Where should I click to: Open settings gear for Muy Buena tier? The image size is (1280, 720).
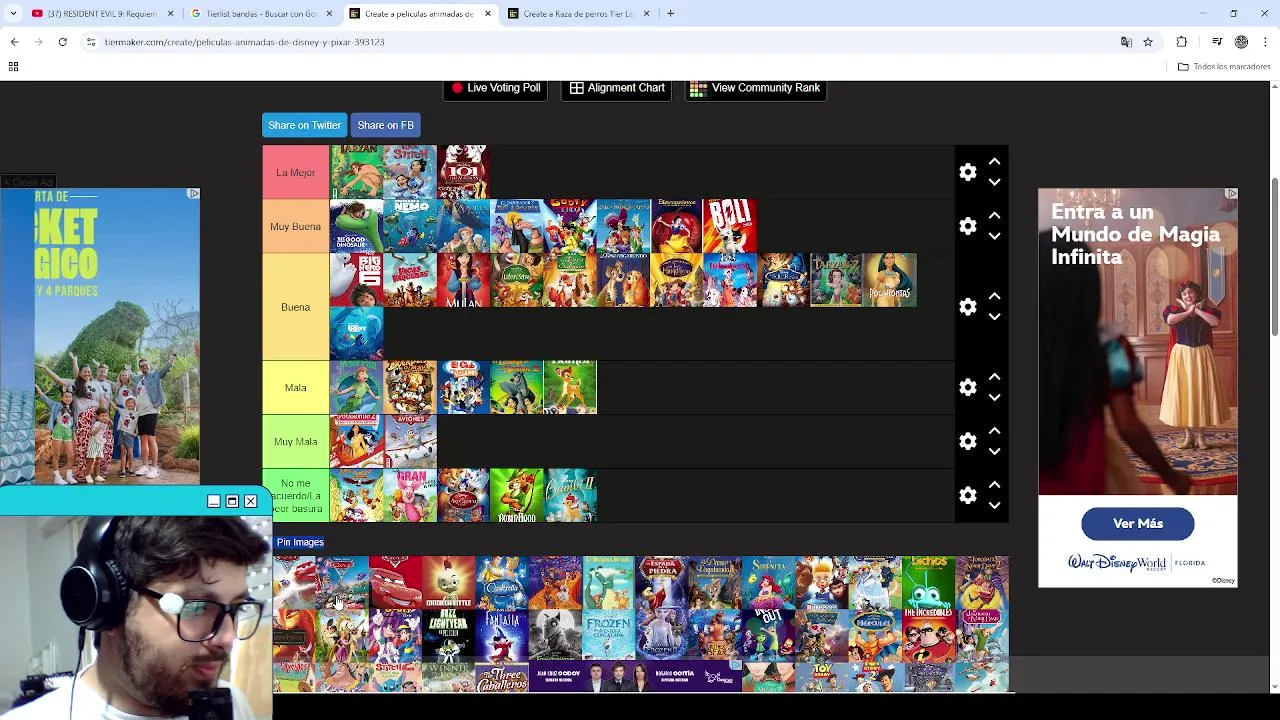click(x=967, y=226)
